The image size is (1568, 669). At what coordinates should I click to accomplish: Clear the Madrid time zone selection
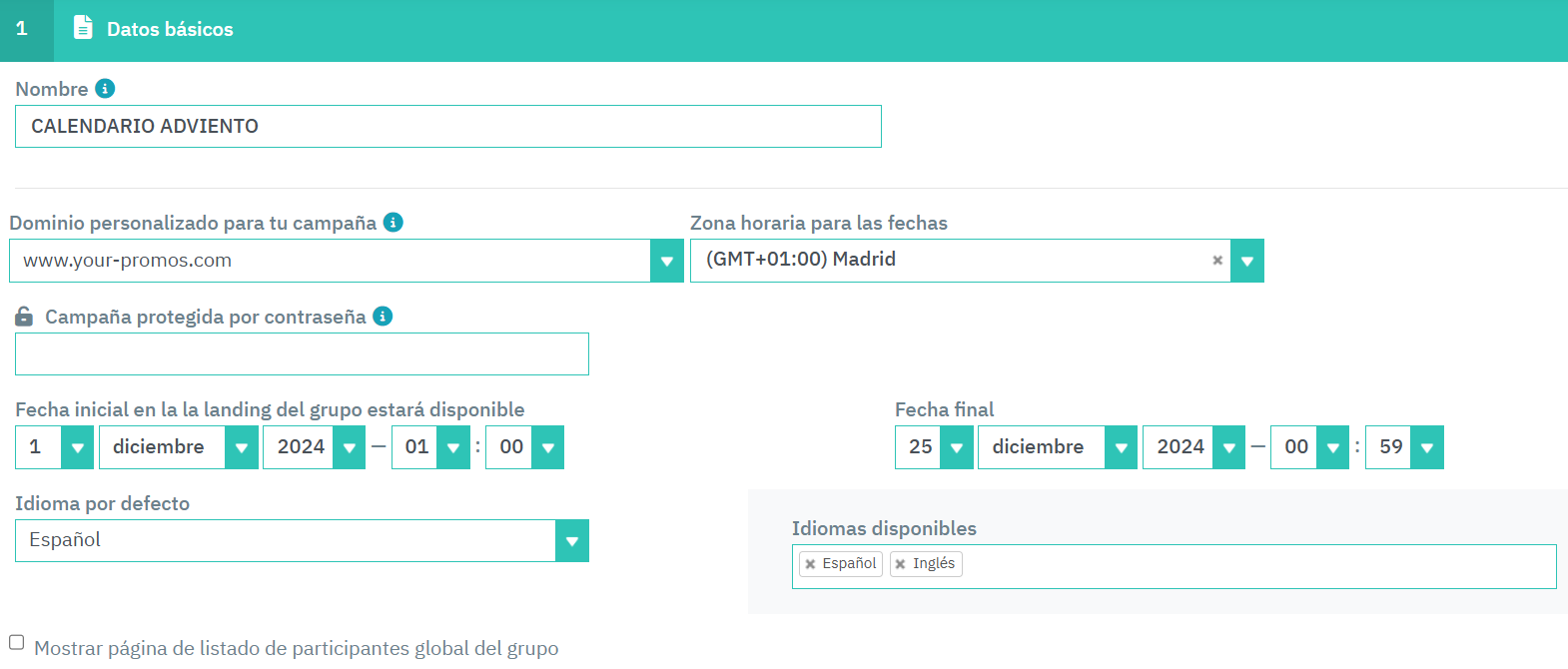click(1217, 261)
